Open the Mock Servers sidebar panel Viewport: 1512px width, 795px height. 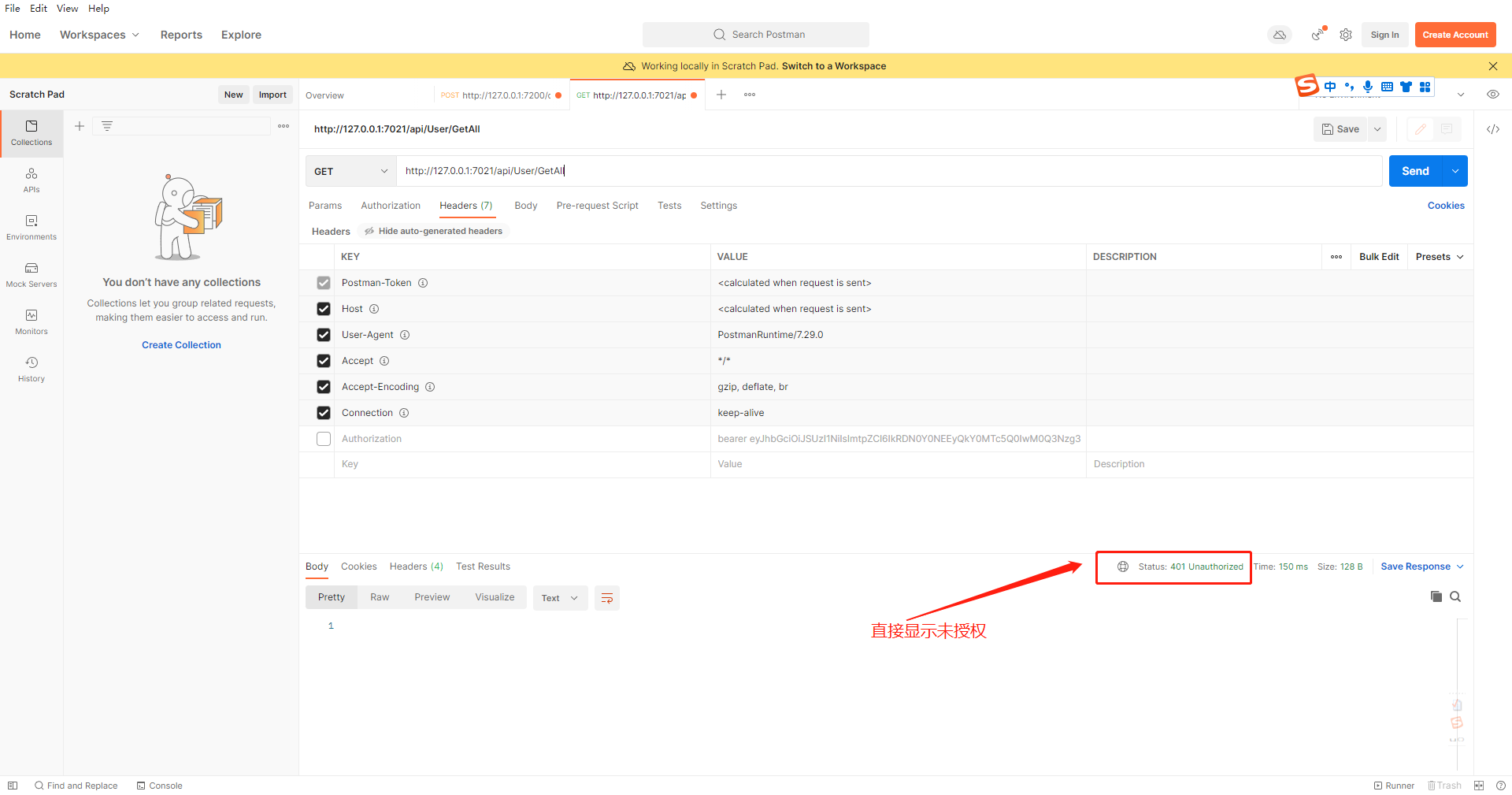[x=31, y=275]
